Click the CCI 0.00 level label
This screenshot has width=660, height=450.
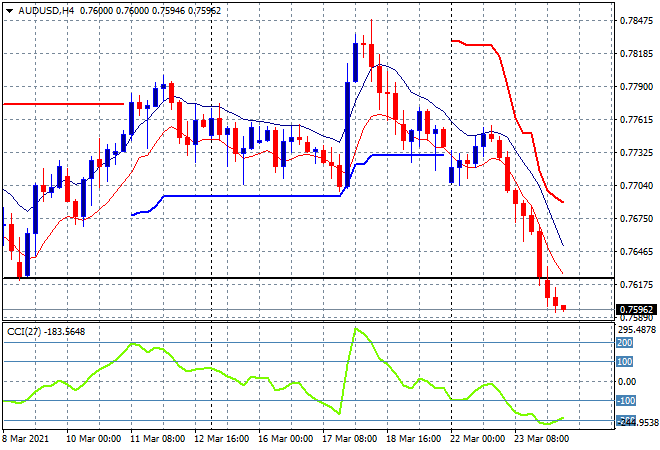tap(625, 381)
